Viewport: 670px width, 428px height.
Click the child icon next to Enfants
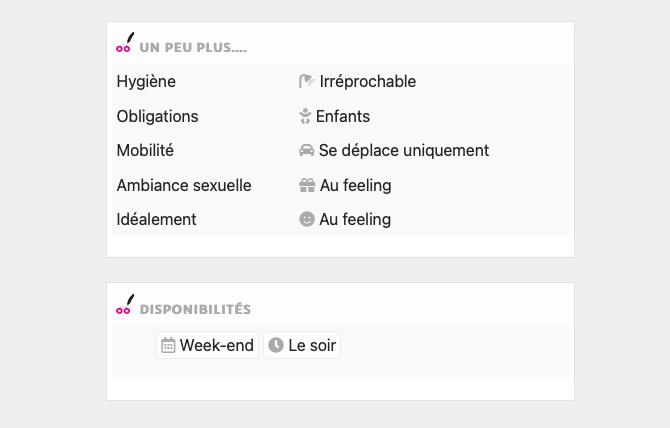(306, 116)
